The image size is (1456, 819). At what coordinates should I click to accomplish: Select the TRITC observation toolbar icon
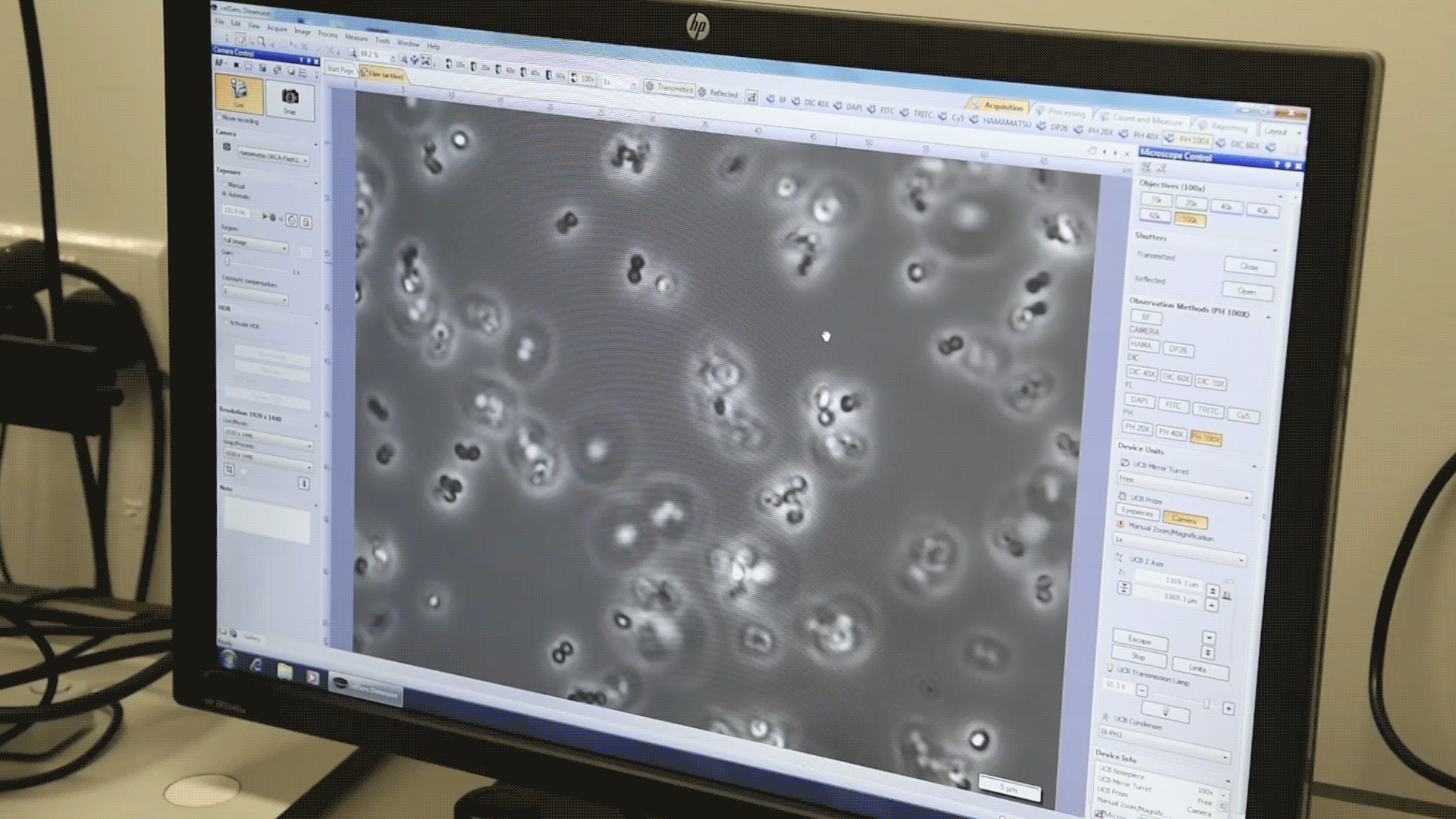pos(916,113)
